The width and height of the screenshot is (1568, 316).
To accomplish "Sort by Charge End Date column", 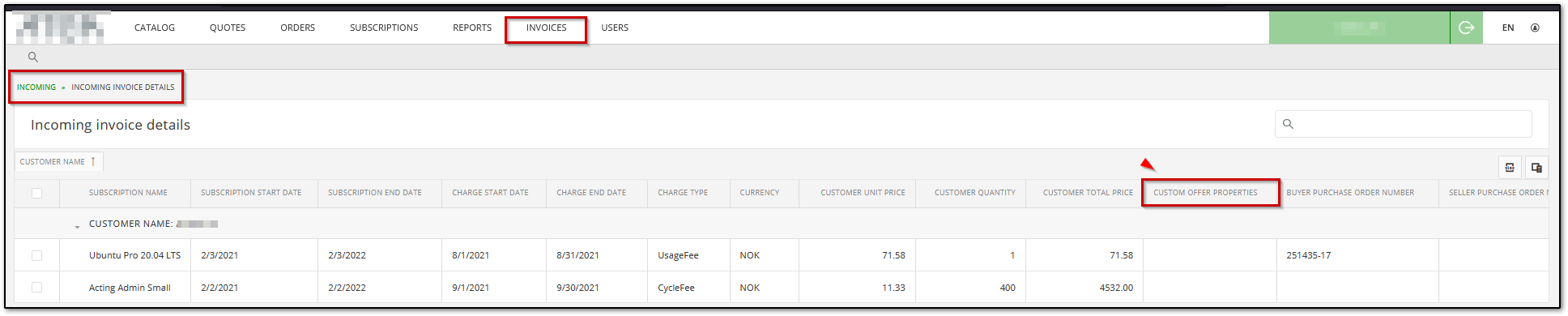I will tap(591, 193).
